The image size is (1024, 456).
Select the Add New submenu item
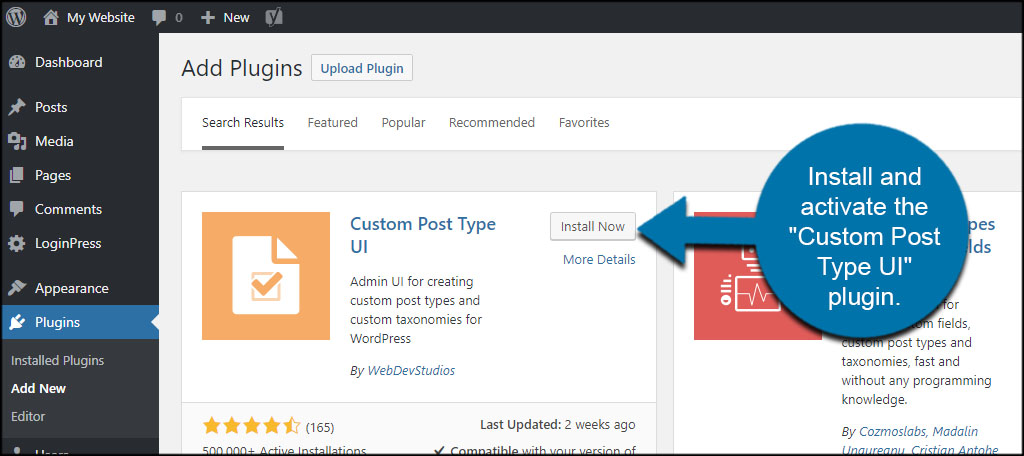coord(39,389)
